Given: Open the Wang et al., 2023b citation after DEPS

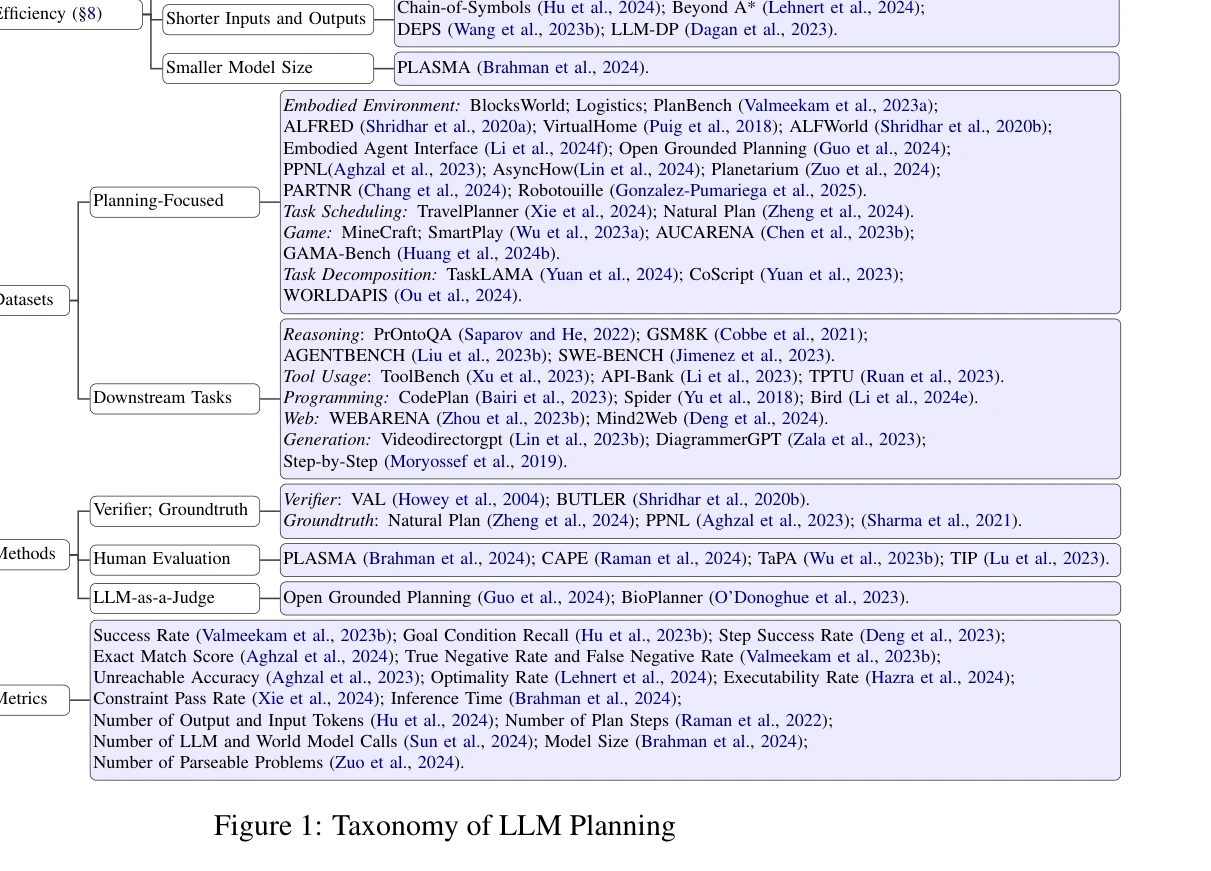Looking at the screenshot, I should tap(524, 29).
